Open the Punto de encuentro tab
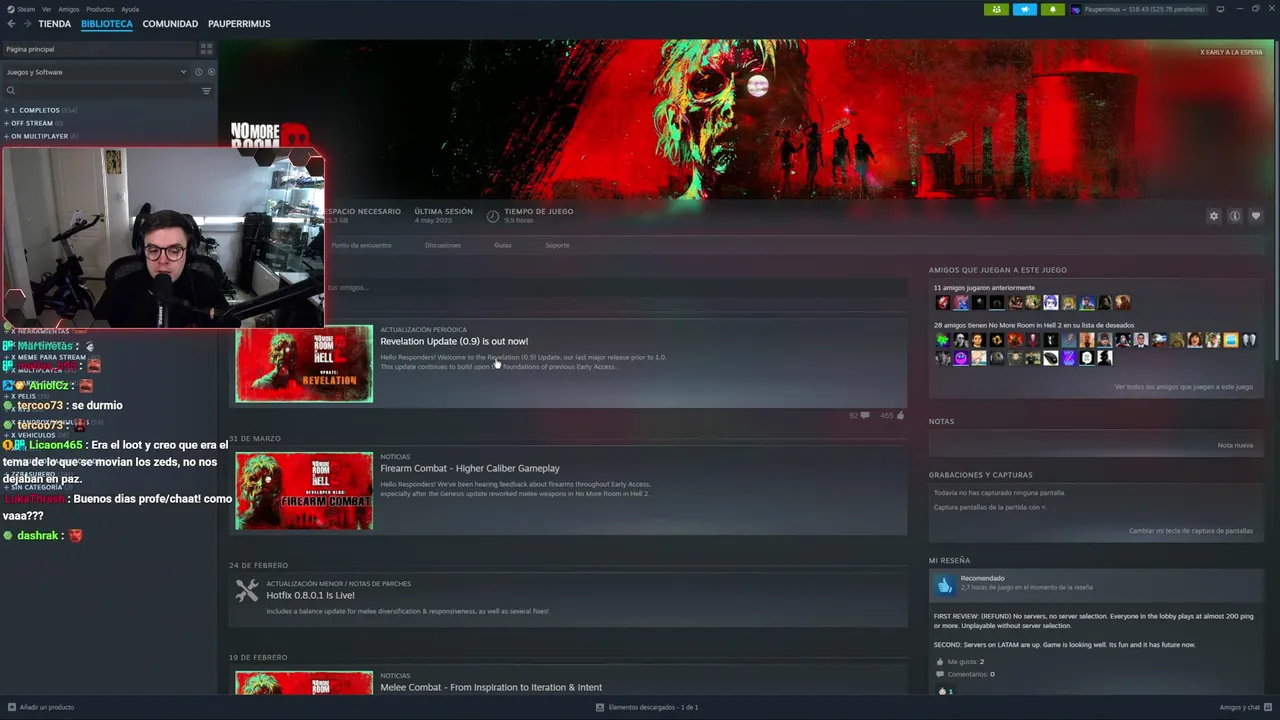The width and height of the screenshot is (1280, 720). click(361, 245)
